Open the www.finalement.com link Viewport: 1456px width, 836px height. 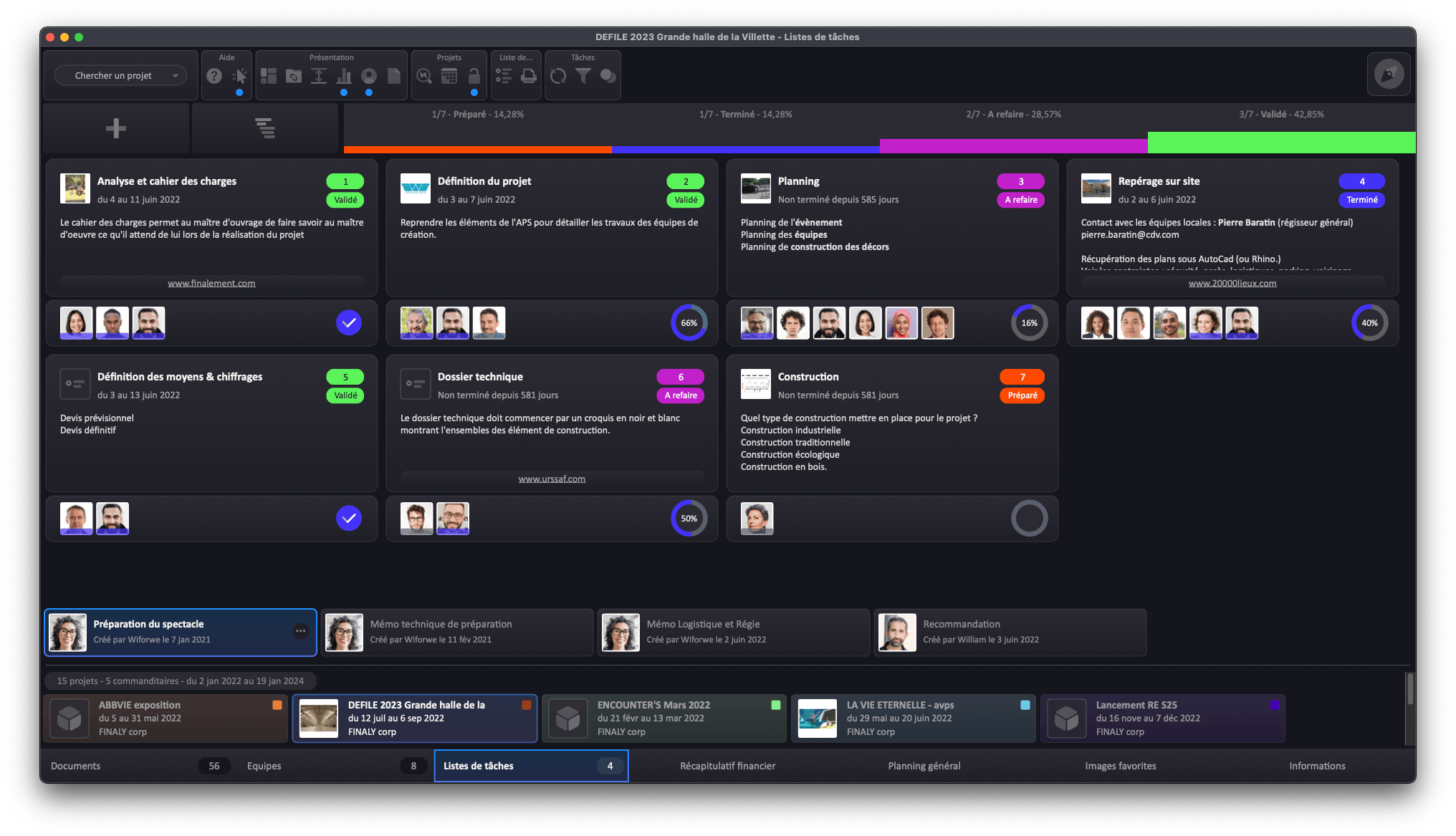(x=211, y=283)
